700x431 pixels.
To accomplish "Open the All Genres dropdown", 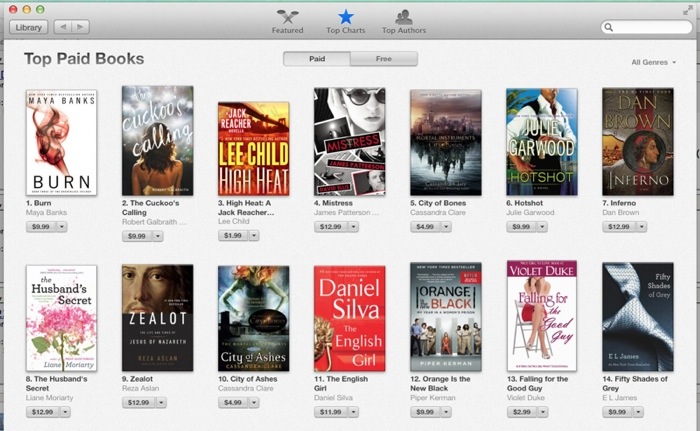I will point(654,62).
